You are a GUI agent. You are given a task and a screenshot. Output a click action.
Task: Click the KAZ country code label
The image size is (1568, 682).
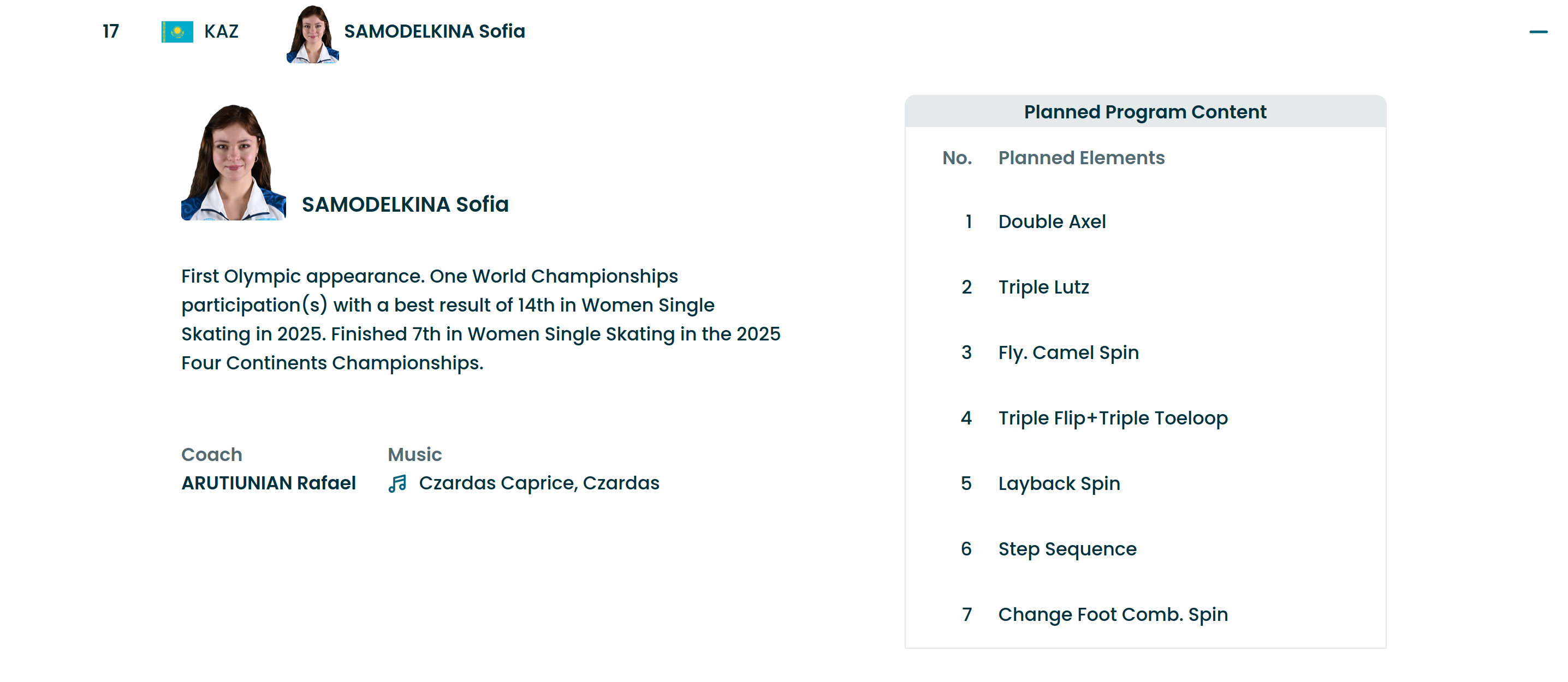click(221, 32)
